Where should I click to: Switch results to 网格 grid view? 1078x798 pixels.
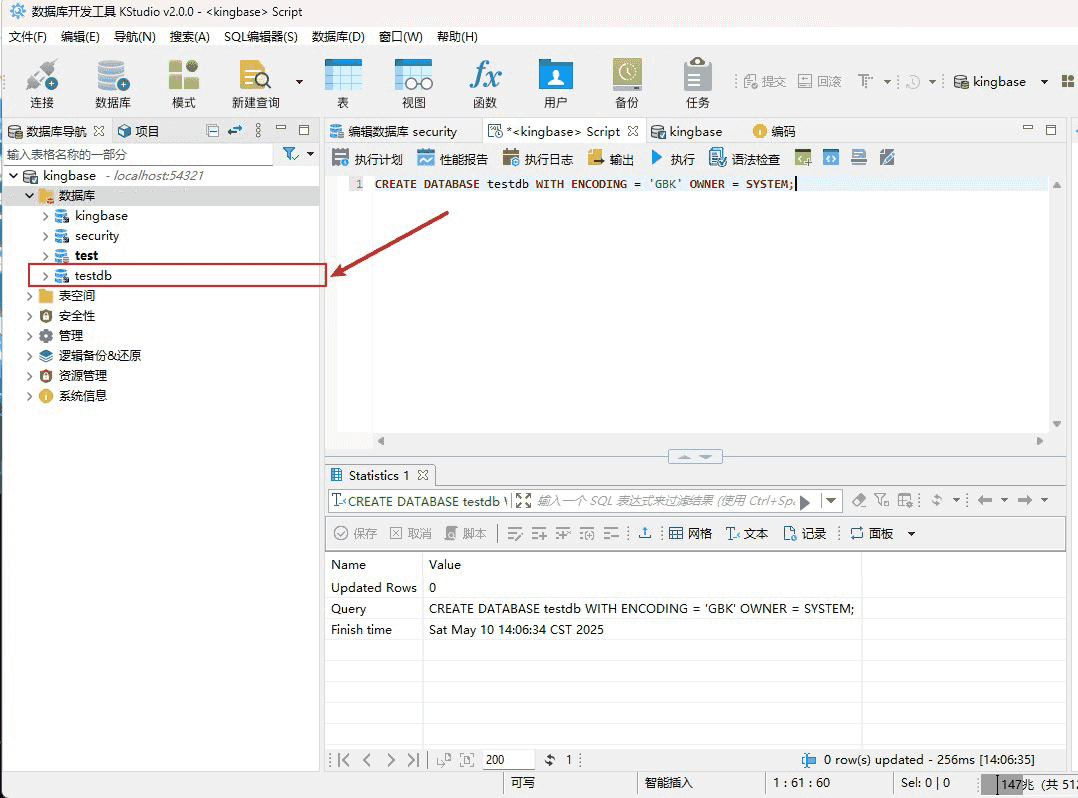[x=690, y=533]
